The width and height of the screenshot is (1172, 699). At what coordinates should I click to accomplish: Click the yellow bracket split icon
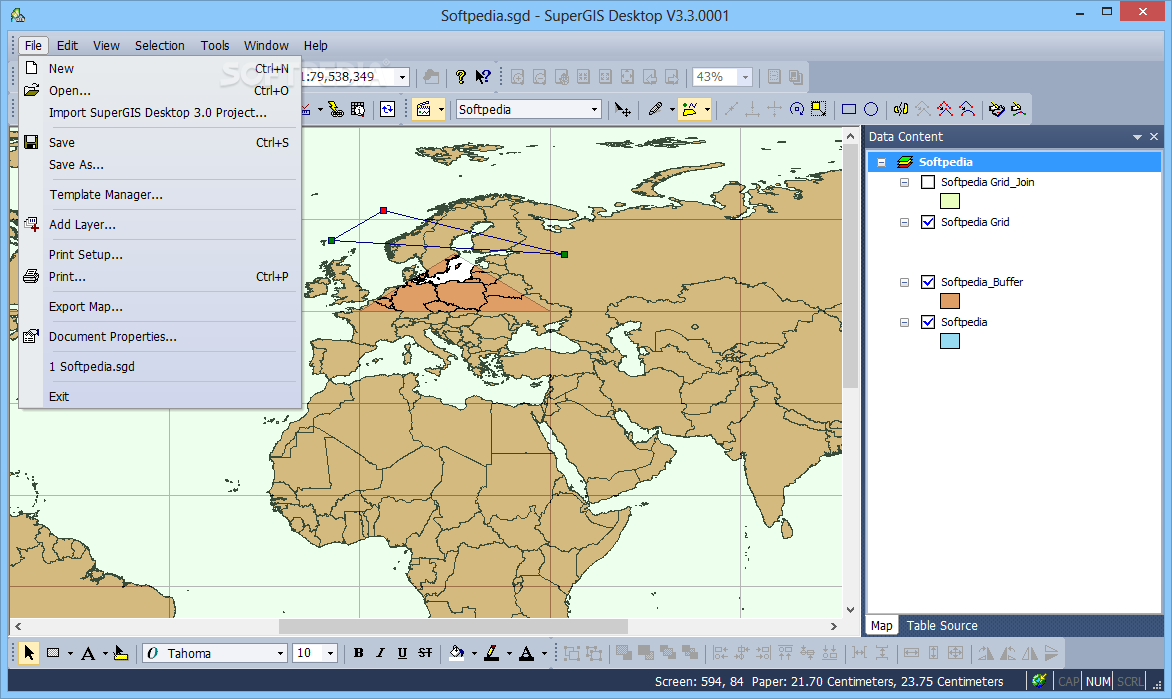click(x=901, y=109)
